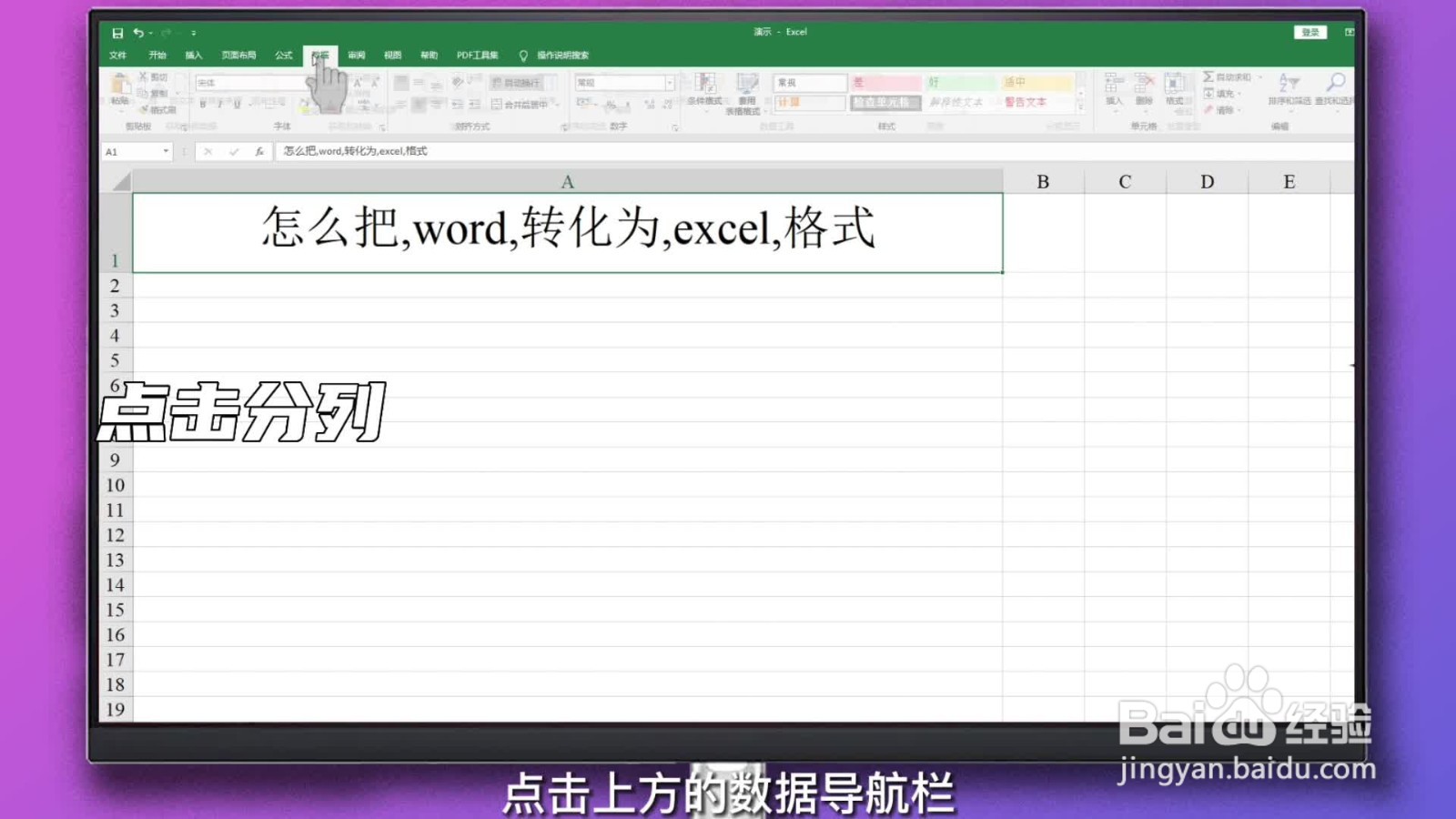Image resolution: width=1456 pixels, height=819 pixels.
Task: Click the 操作说明搜索 search box
Action: click(x=562, y=56)
